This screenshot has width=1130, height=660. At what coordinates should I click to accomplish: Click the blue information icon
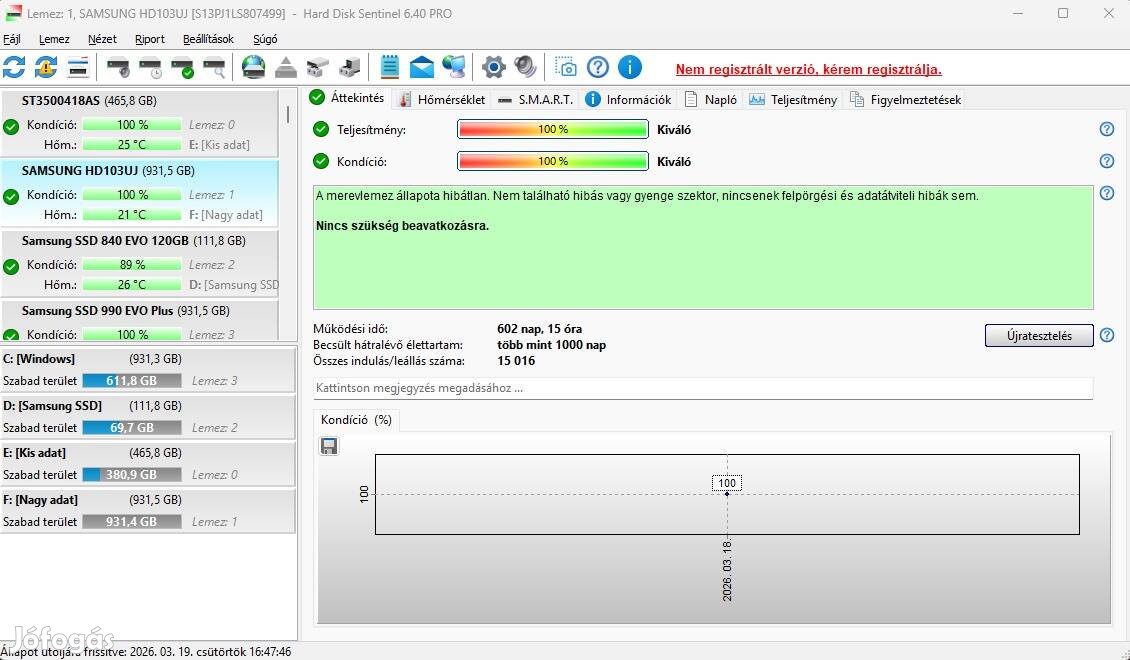(x=629, y=67)
